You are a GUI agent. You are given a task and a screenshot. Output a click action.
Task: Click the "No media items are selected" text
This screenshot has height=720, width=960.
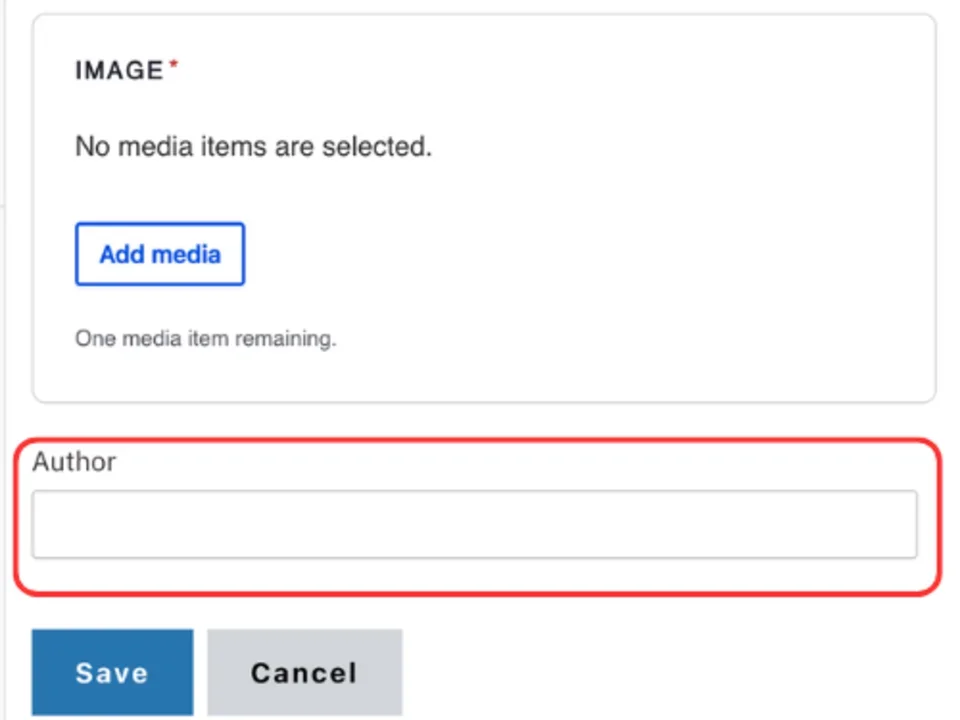tap(253, 147)
